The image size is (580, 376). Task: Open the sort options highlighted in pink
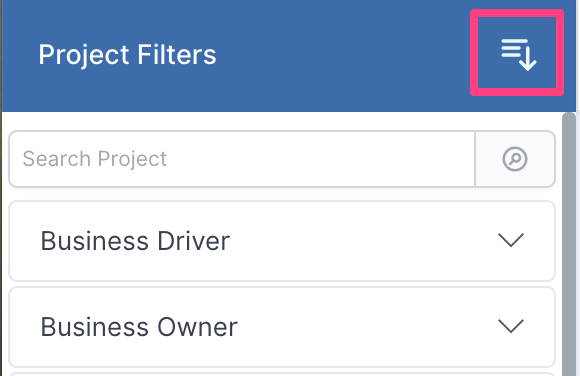pos(517,53)
